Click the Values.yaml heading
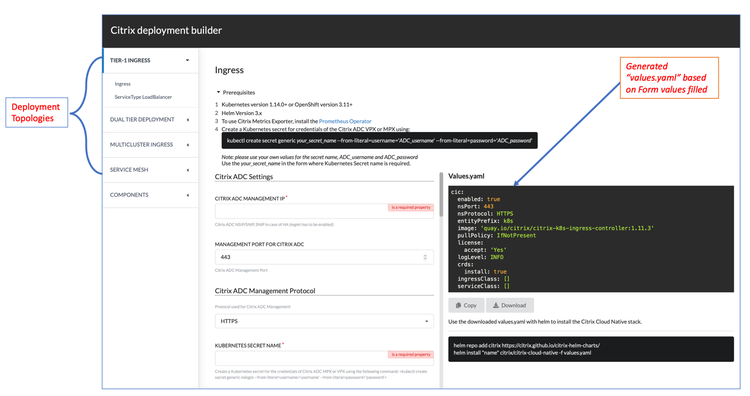Viewport: 750px width, 396px height. [466, 176]
